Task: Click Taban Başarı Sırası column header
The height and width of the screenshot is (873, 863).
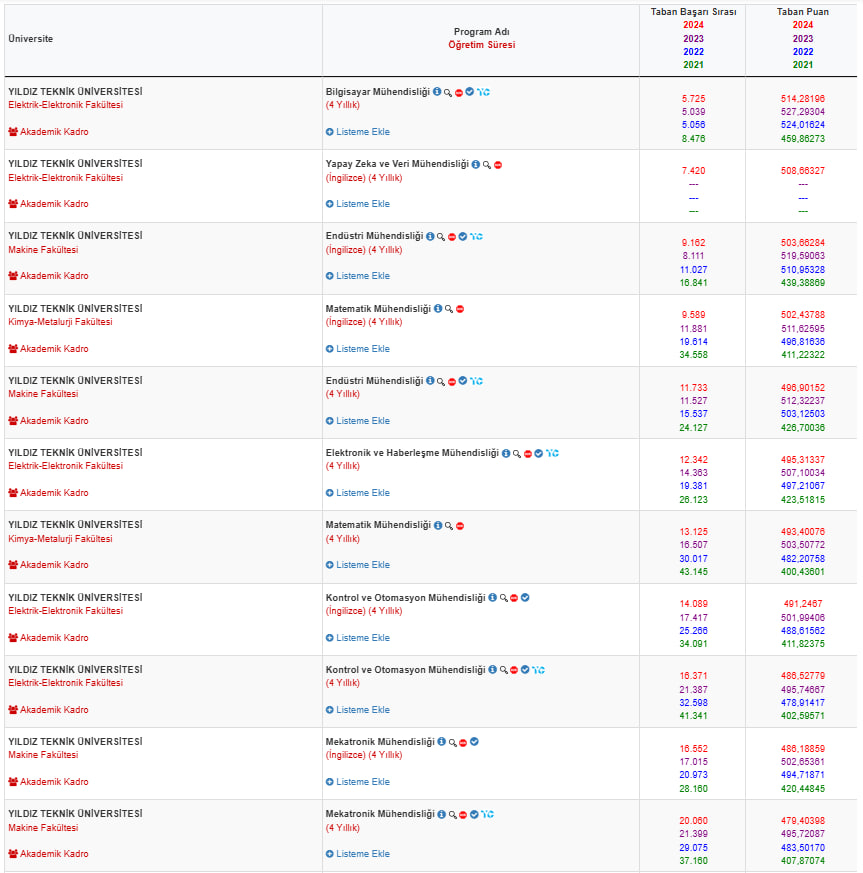Action: 693,12
